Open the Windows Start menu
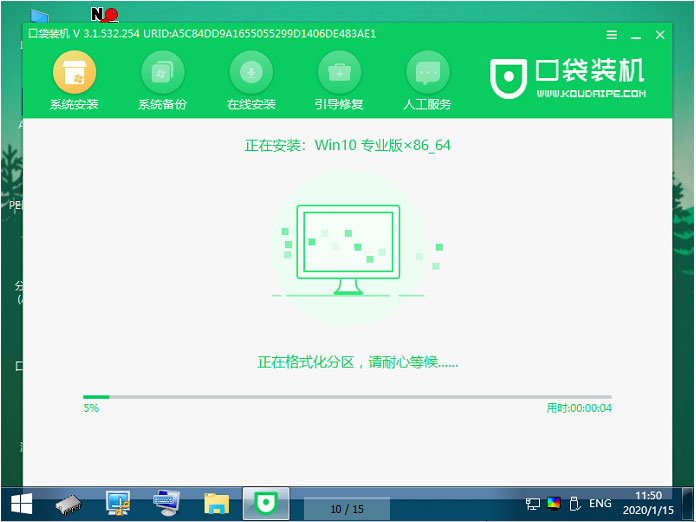The image size is (696, 522). pos(20,503)
